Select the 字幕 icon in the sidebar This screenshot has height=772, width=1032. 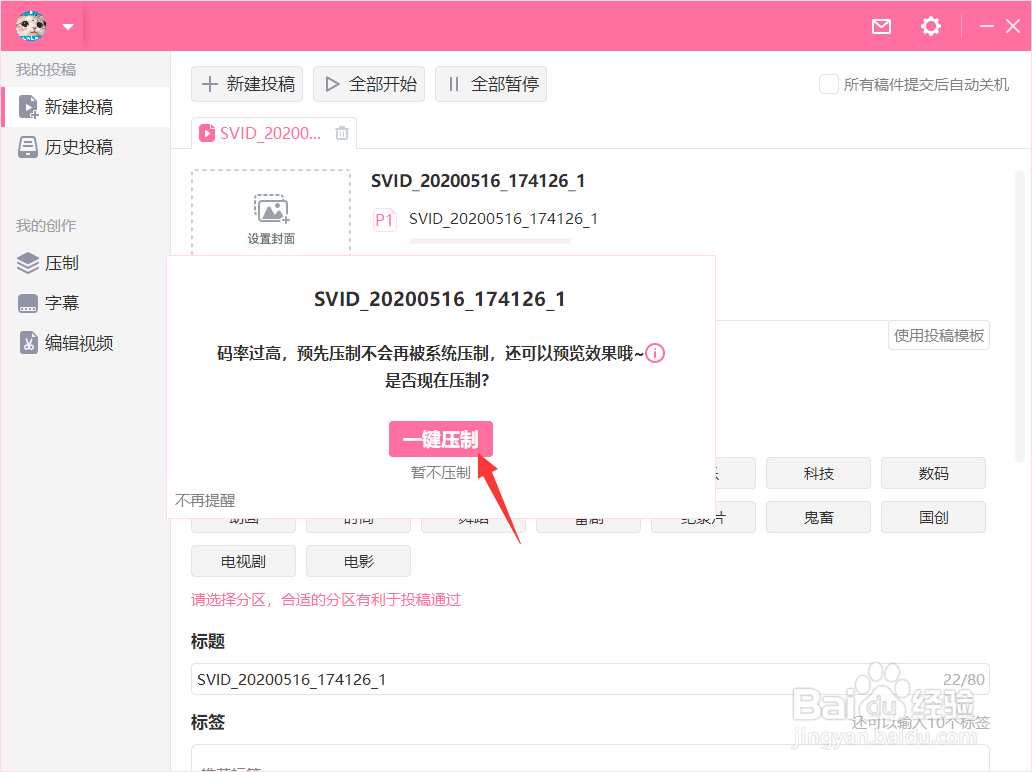pos(29,302)
